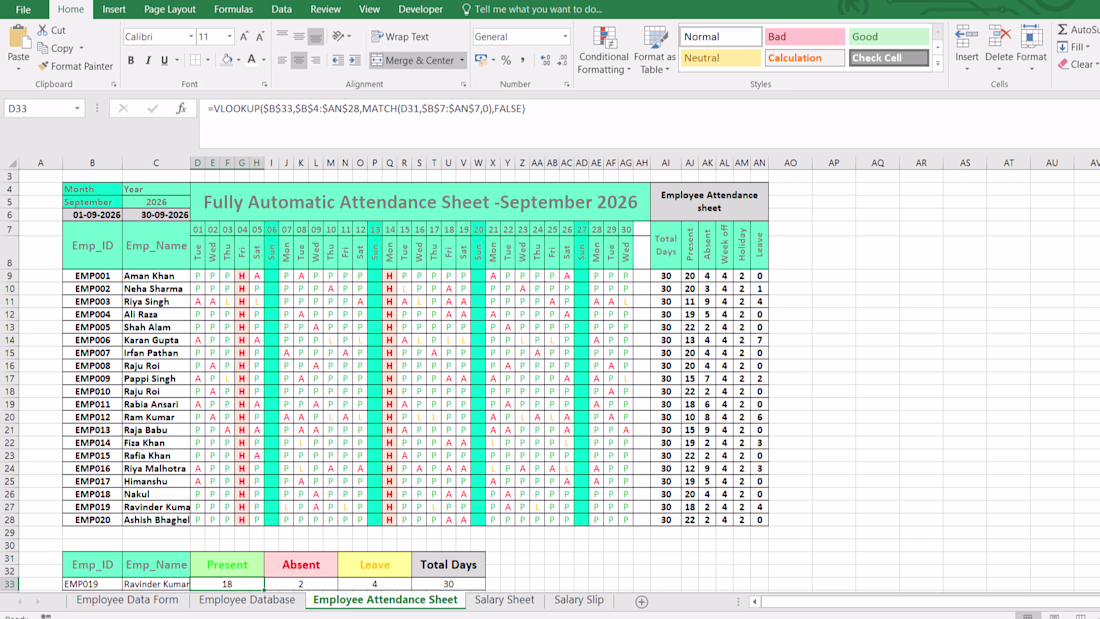Open the Insert ribbon tab
This screenshot has height=619, width=1100.
pyautogui.click(x=114, y=9)
